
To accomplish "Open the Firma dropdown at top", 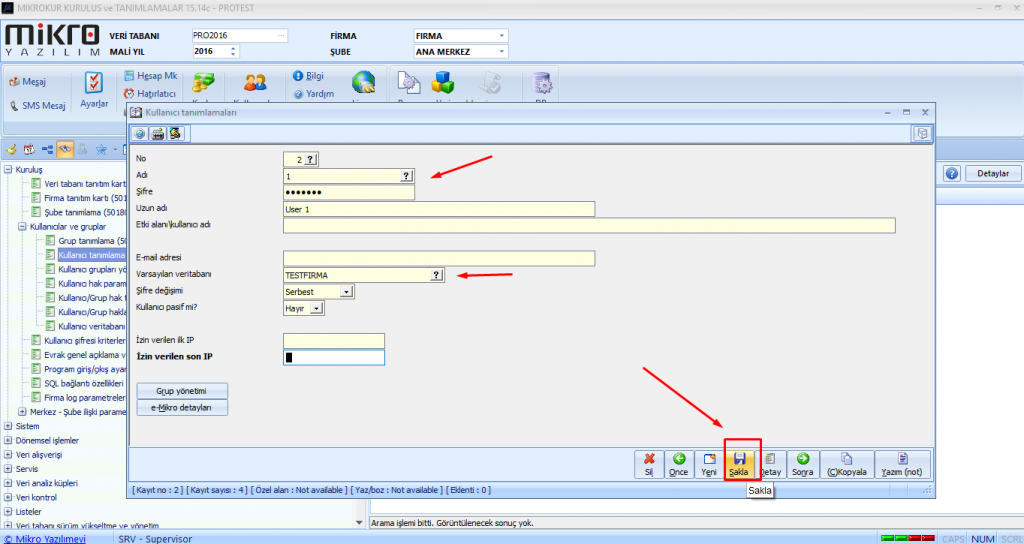I will click(x=501, y=36).
